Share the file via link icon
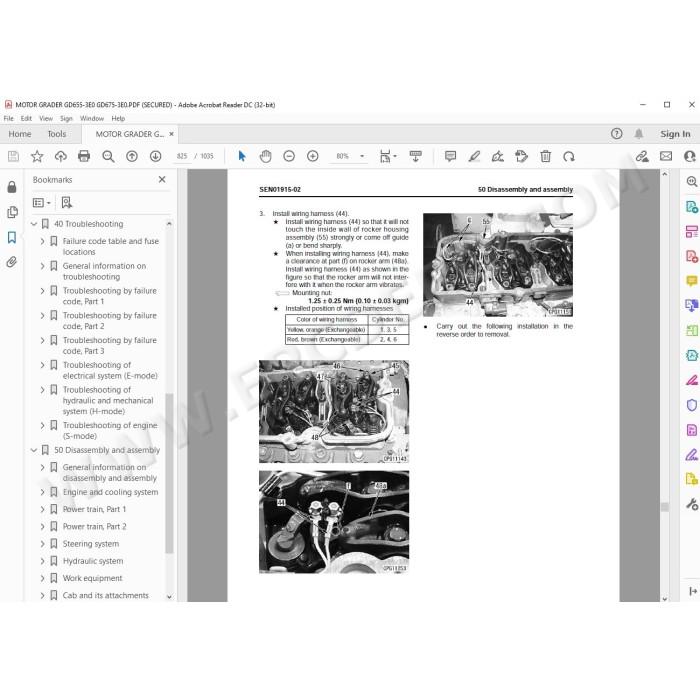 tap(642, 156)
